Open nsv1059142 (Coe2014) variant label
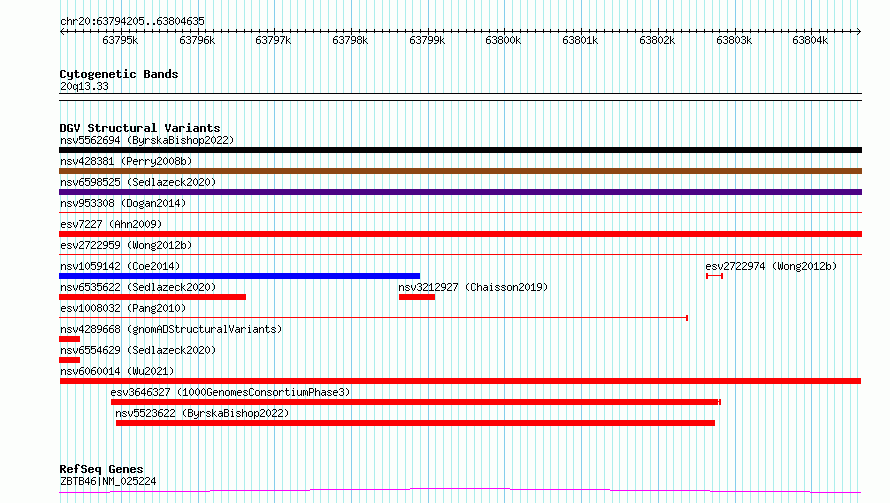 click(x=120, y=266)
